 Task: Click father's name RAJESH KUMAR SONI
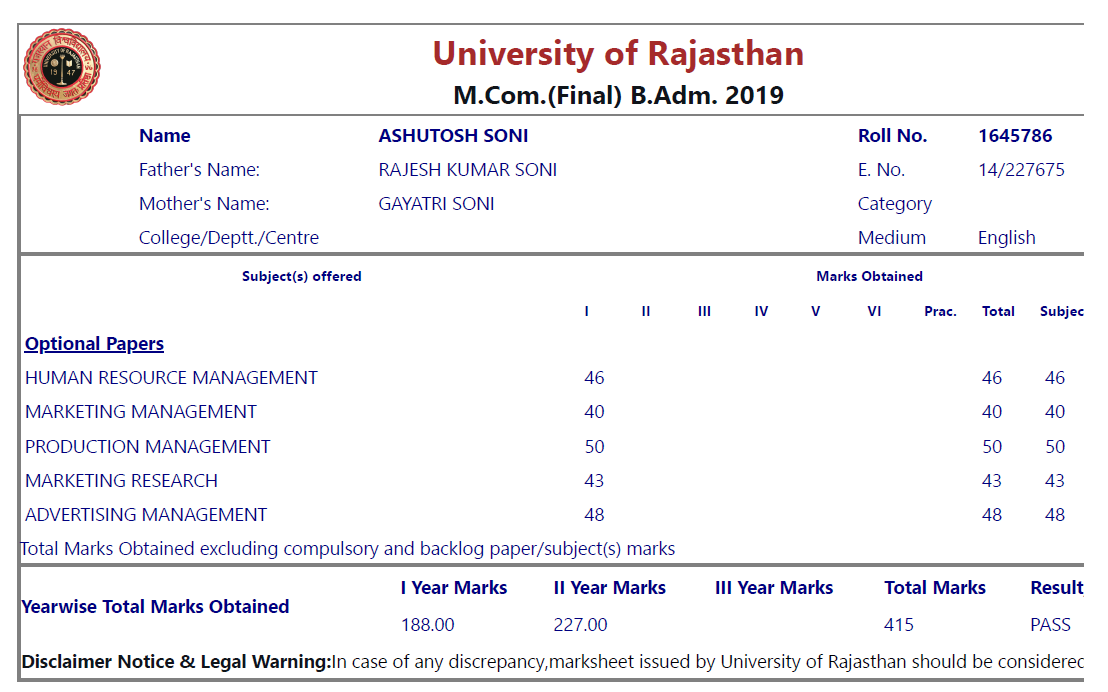click(x=467, y=170)
